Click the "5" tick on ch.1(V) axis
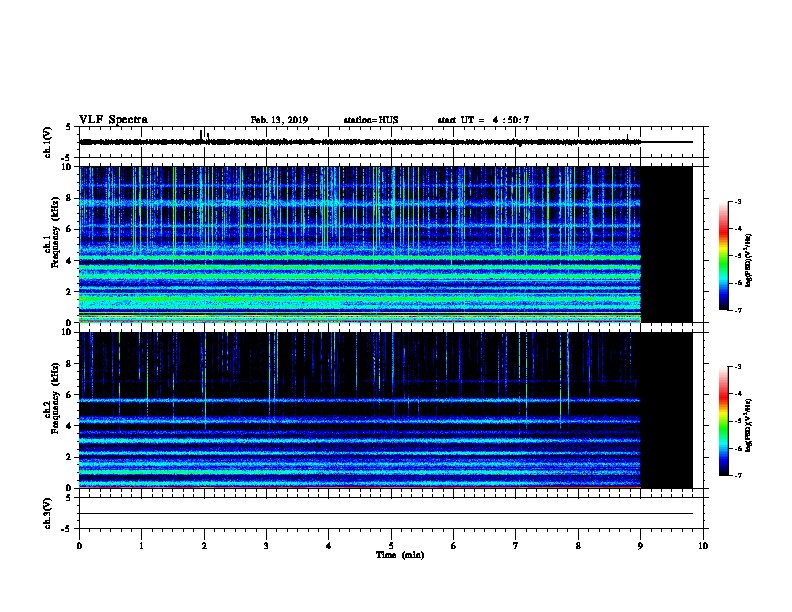This screenshot has width=792, height=612. [69, 127]
